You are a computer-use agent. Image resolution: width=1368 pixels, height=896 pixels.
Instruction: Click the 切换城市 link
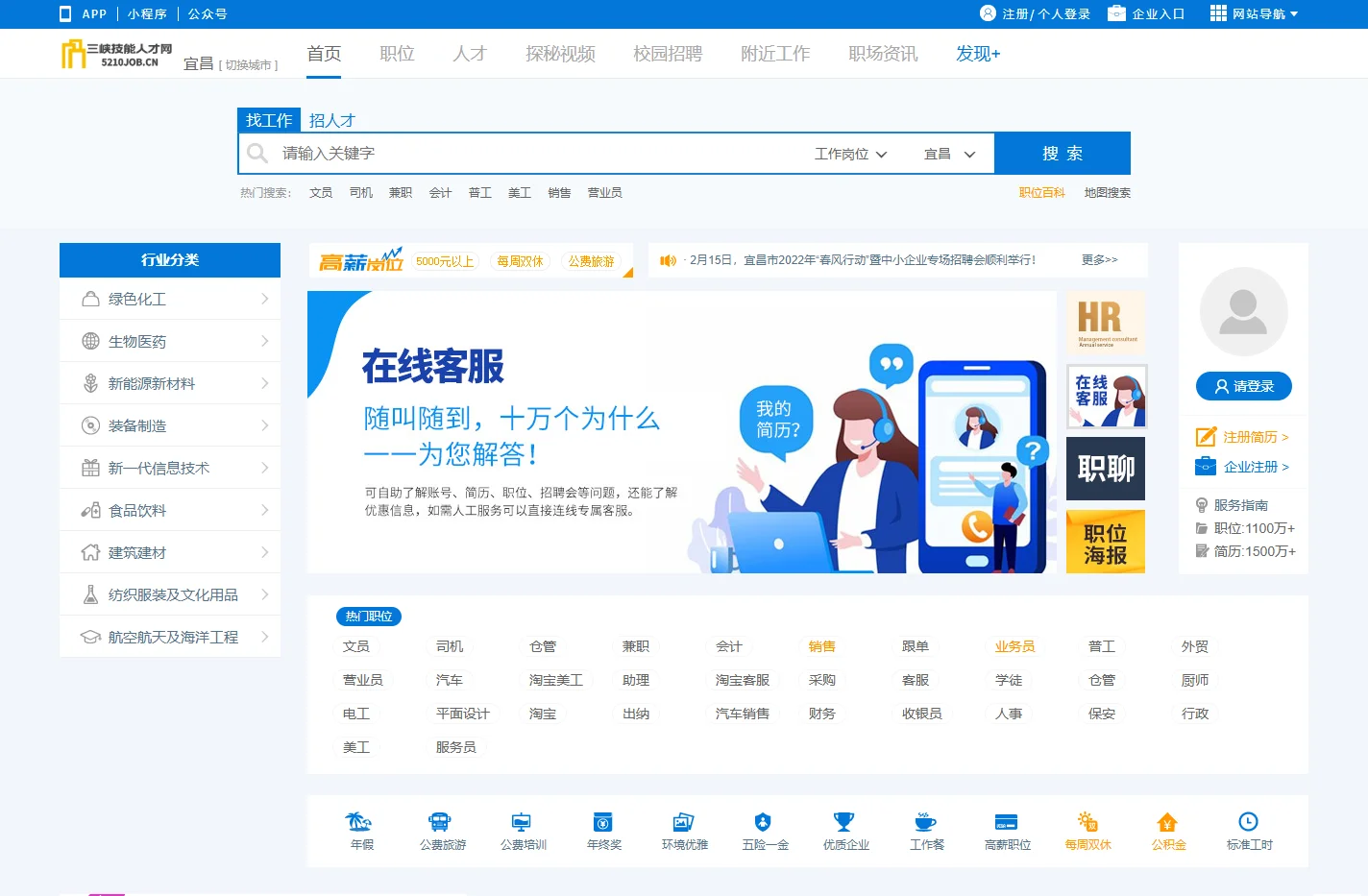click(248, 65)
